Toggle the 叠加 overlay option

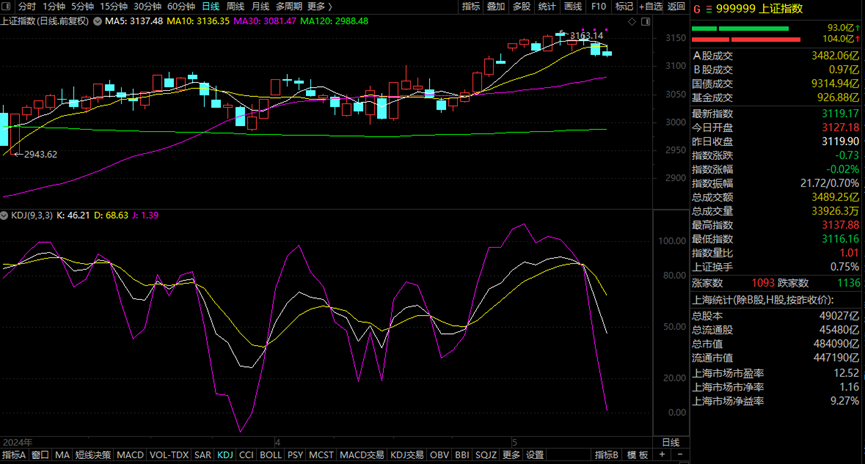coord(496,6)
